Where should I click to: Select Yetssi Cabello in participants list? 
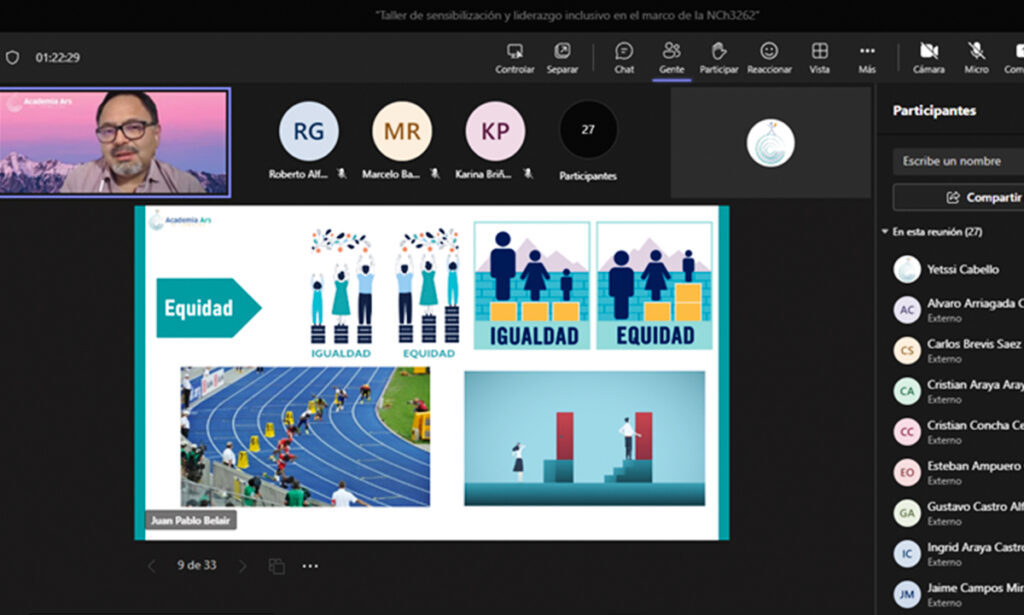coord(961,269)
